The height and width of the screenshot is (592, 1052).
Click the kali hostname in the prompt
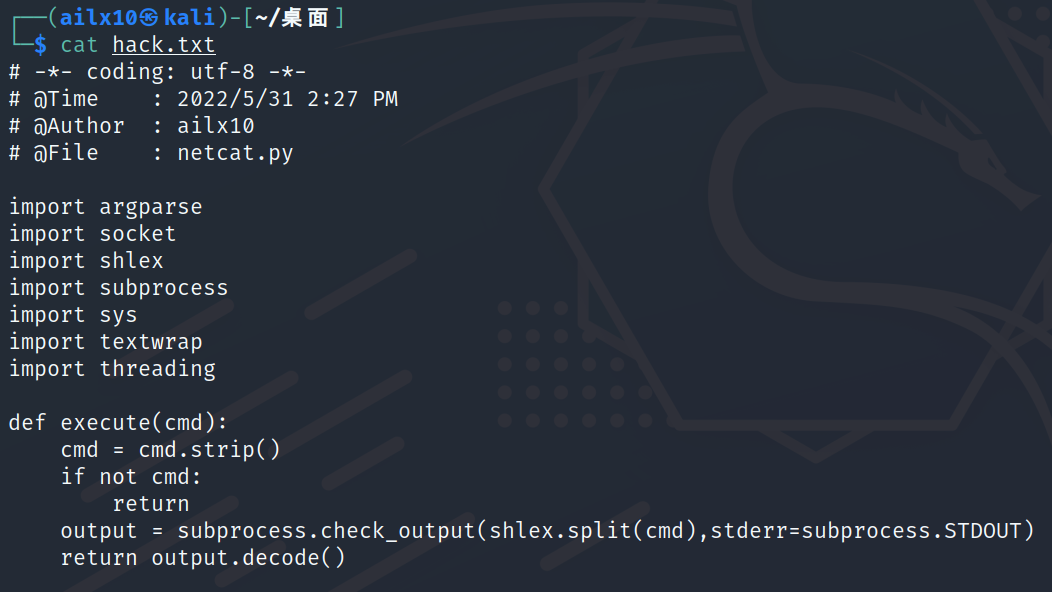tap(190, 18)
